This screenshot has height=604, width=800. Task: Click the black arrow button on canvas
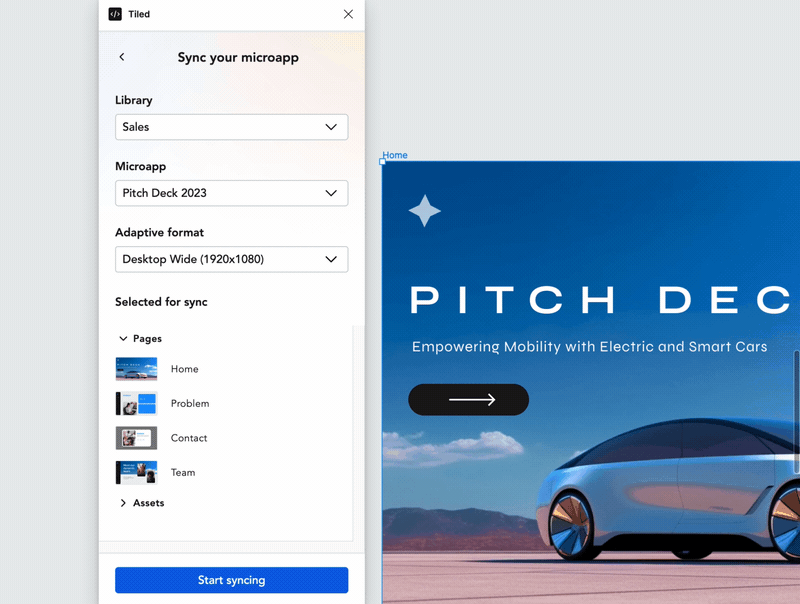(x=468, y=399)
